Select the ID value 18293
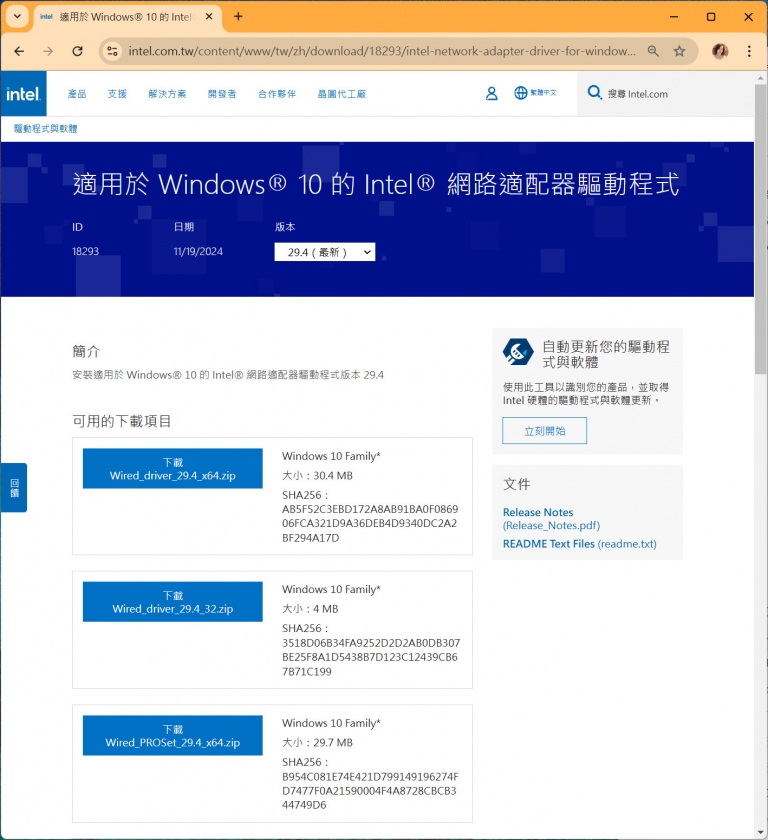The image size is (768, 840). tap(86, 251)
